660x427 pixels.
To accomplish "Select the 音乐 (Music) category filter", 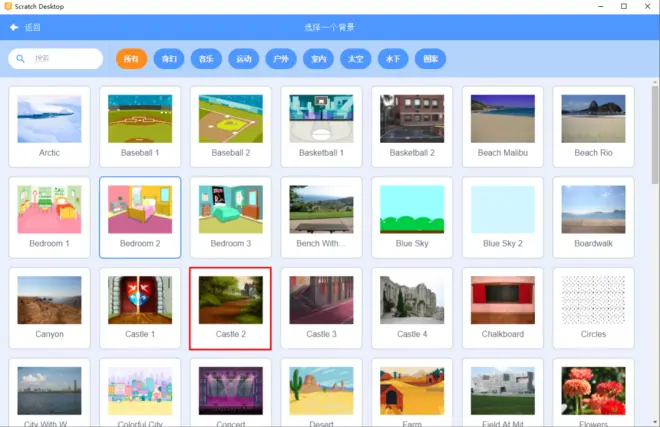I will (206, 59).
